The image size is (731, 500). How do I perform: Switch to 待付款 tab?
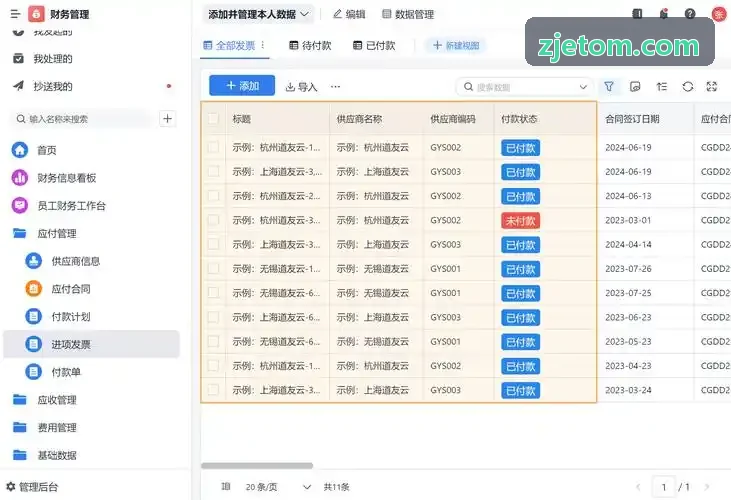(310, 46)
